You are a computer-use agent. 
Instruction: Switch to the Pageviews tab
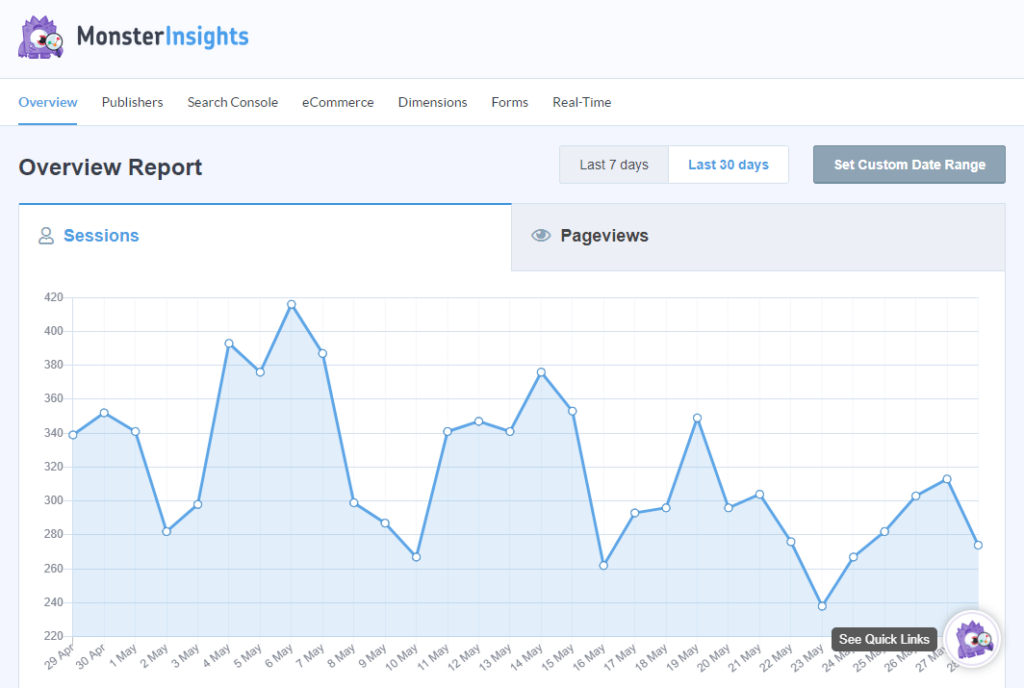pos(604,236)
